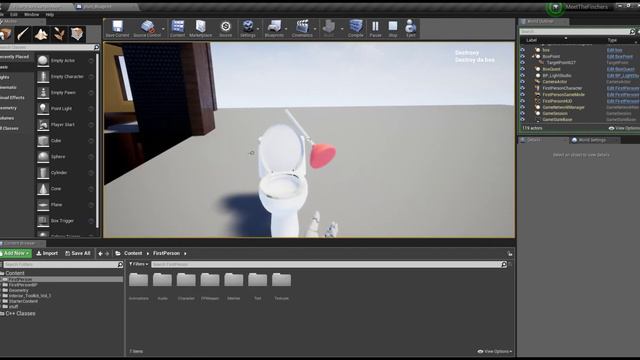Pick the Sphere shape item
Viewport: 640px width, 360px height.
[65, 157]
